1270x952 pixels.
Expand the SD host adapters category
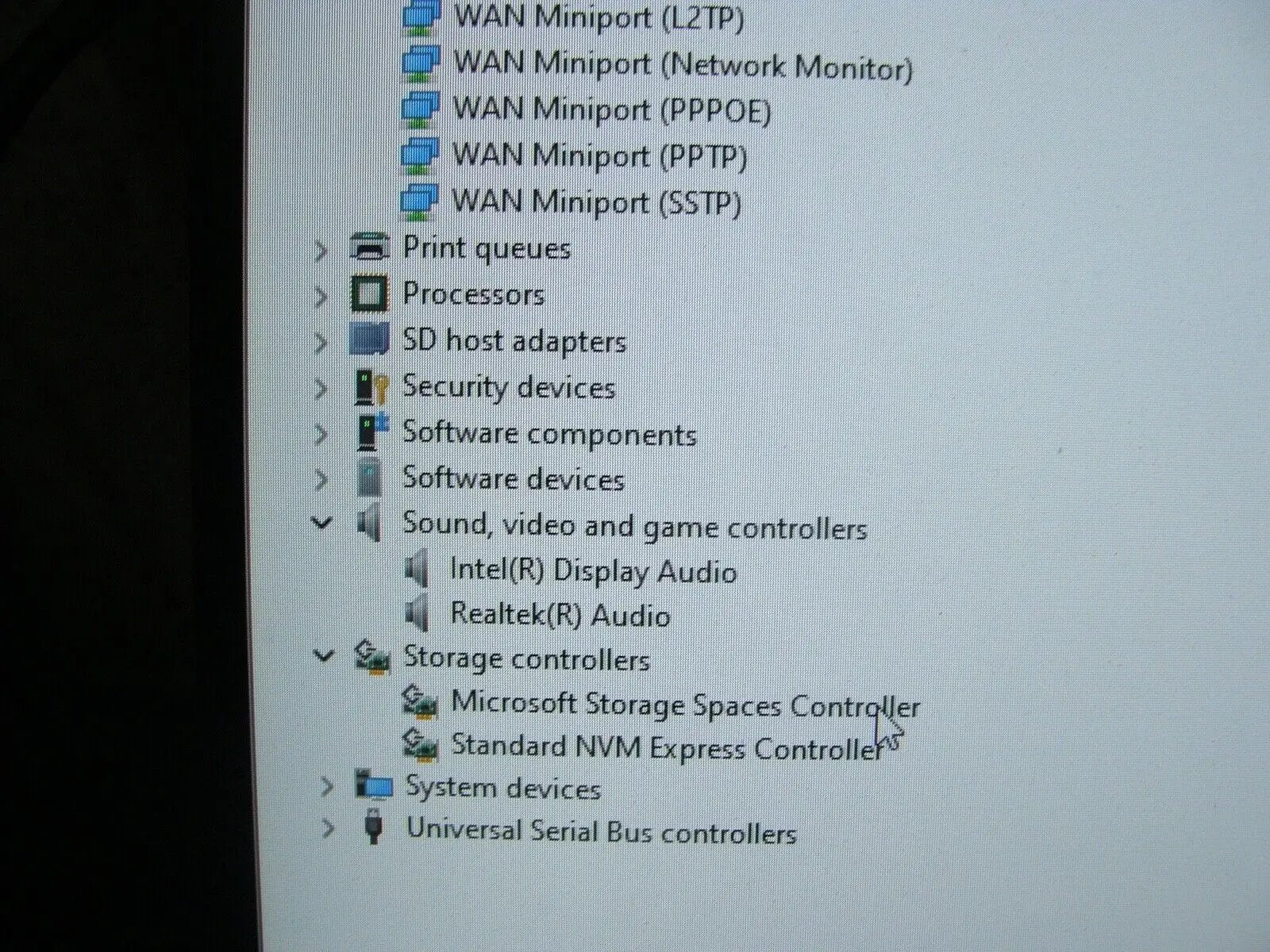(321, 343)
